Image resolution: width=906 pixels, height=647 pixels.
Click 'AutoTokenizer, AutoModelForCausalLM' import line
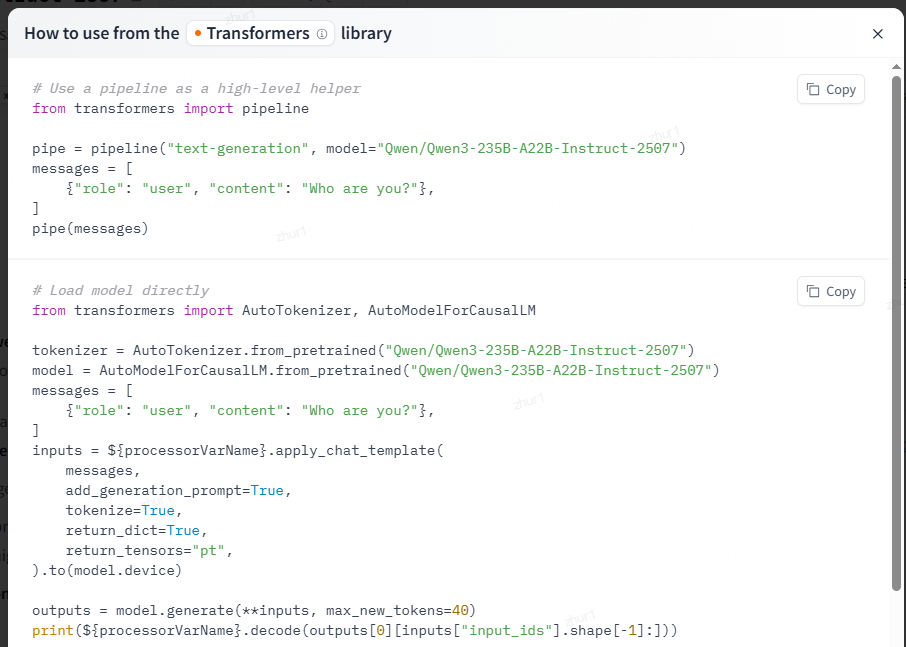point(284,311)
